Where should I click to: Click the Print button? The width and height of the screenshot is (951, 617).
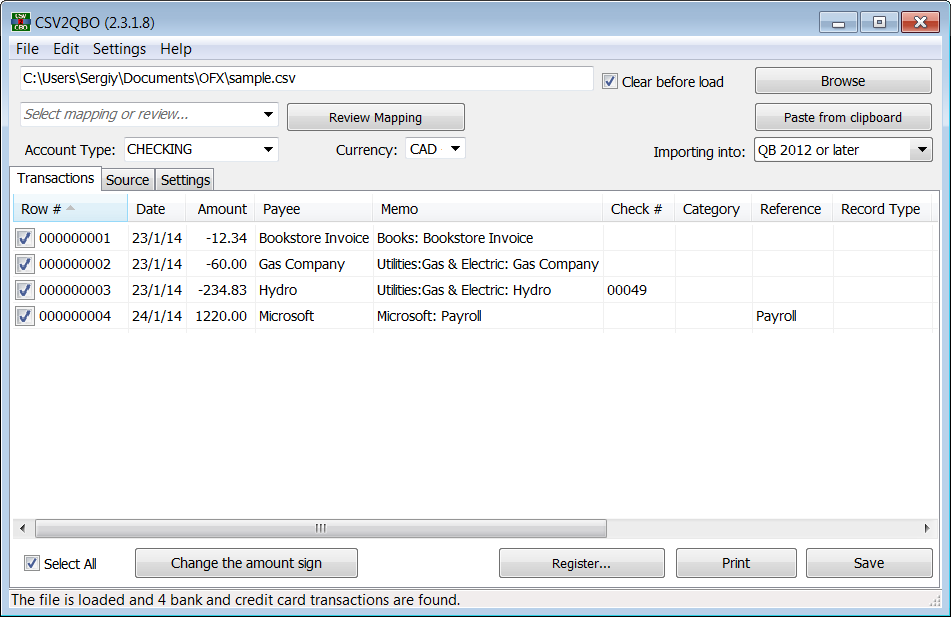tap(736, 563)
